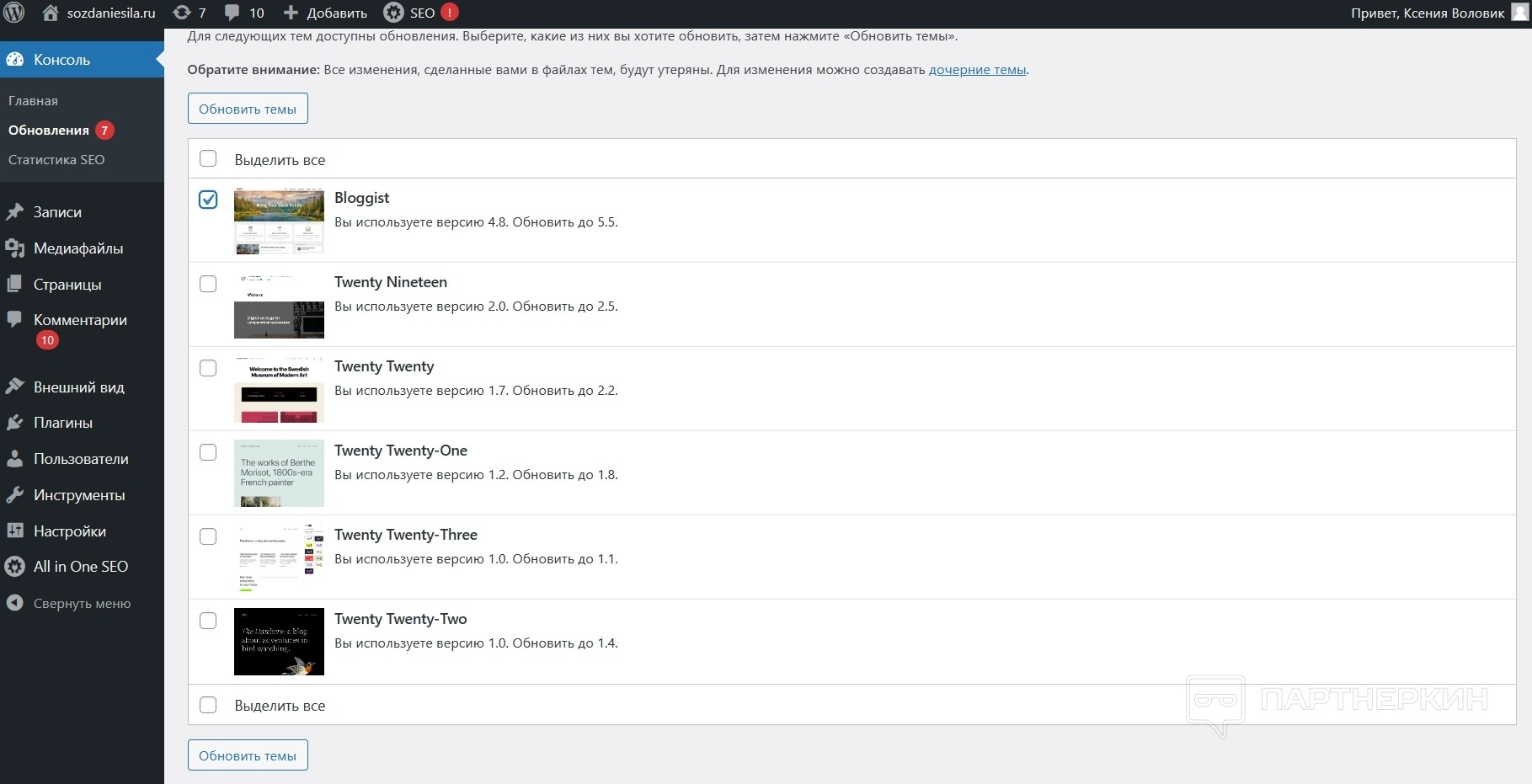Click the Консоль dashboard icon
Image resolution: width=1532 pixels, height=784 pixels.
(14, 60)
